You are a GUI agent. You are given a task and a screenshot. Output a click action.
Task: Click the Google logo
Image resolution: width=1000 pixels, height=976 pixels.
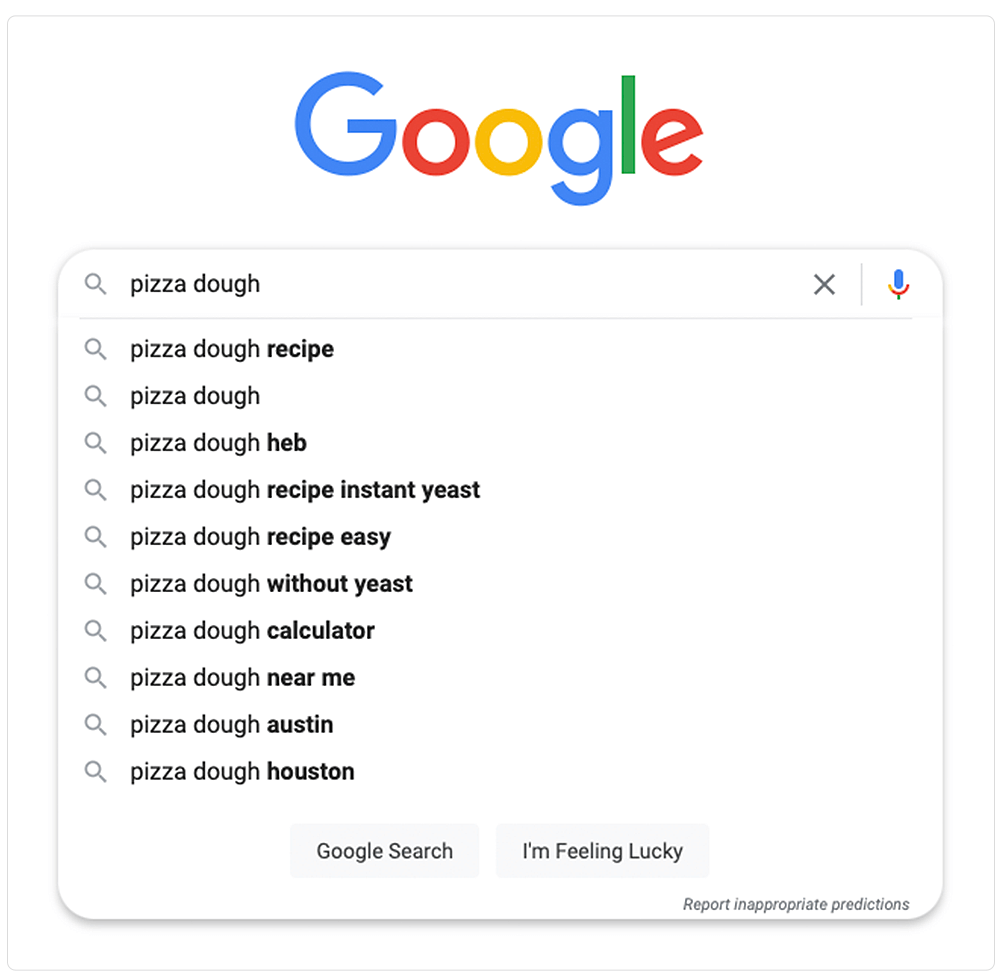(498, 135)
